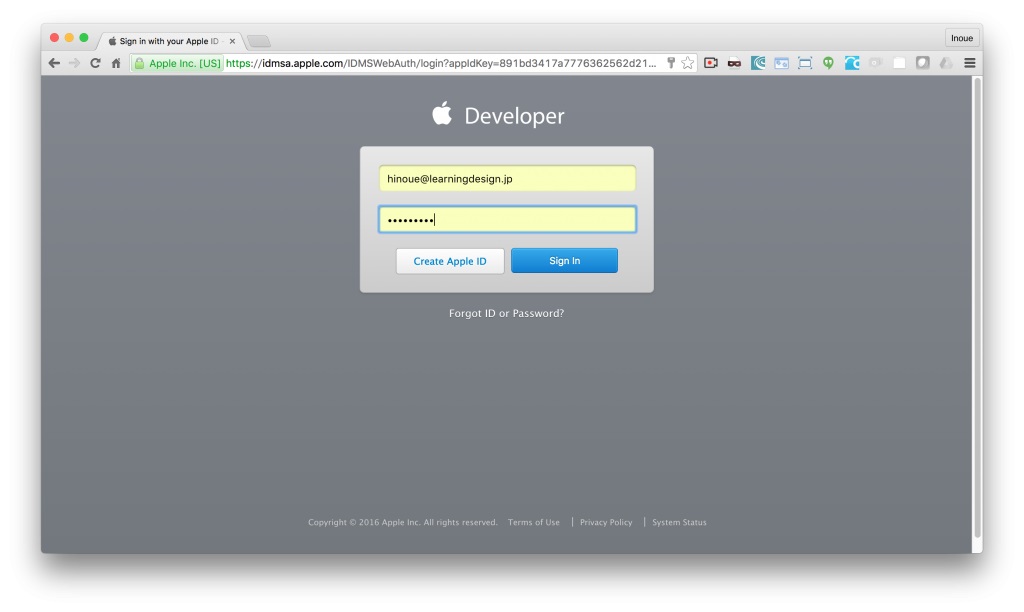The width and height of the screenshot is (1024, 612).
Task: Open the green Hangouts quote-bubble extension
Action: pos(828,63)
